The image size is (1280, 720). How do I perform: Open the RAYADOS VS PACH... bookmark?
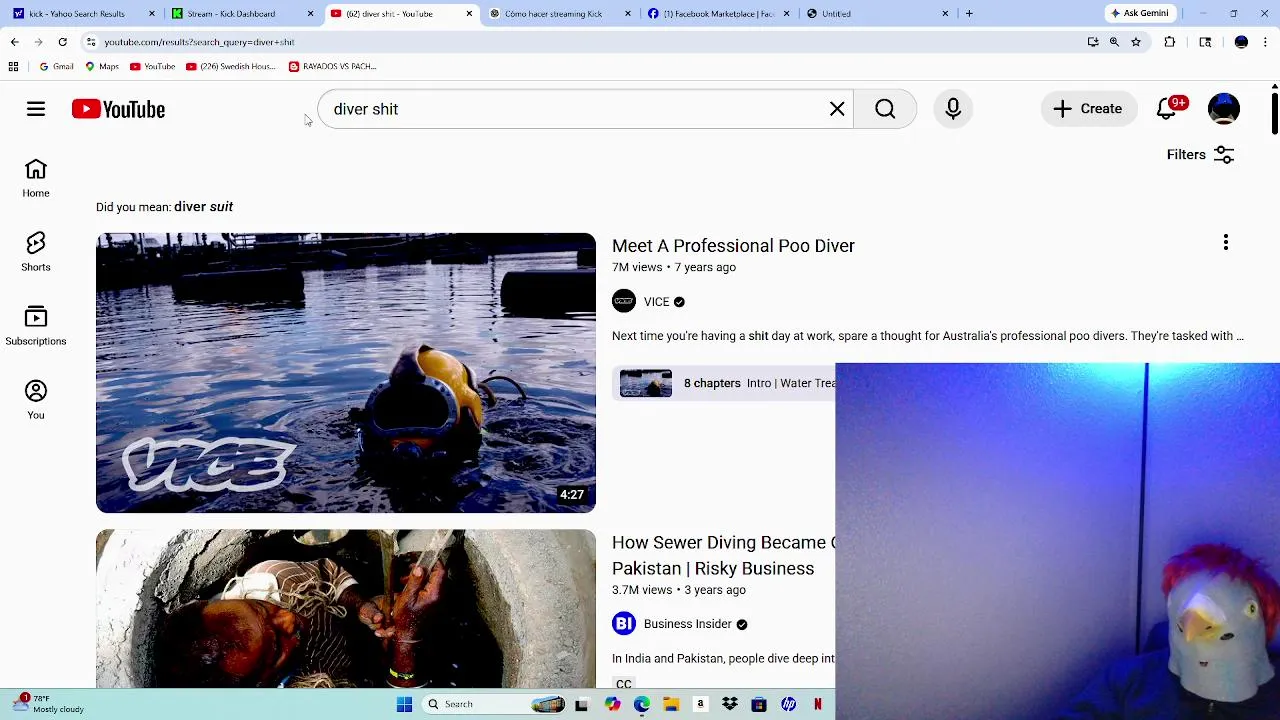[x=332, y=66]
